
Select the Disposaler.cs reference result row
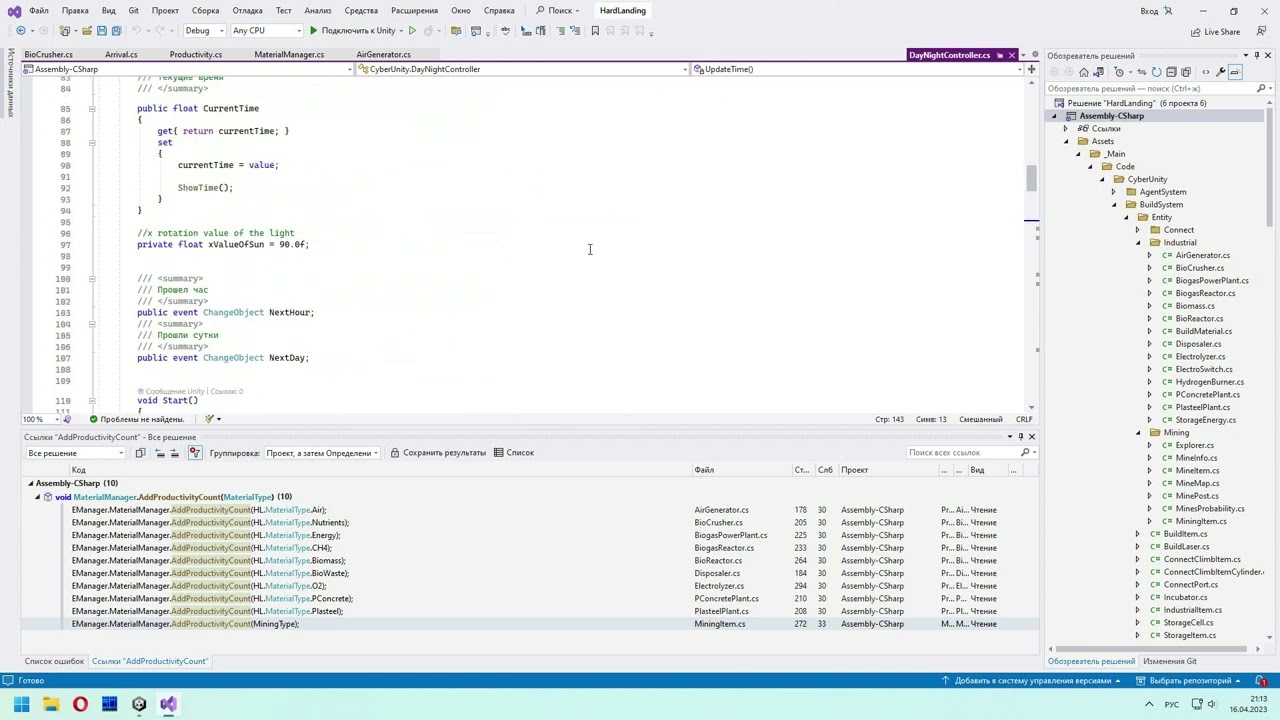(x=530, y=573)
